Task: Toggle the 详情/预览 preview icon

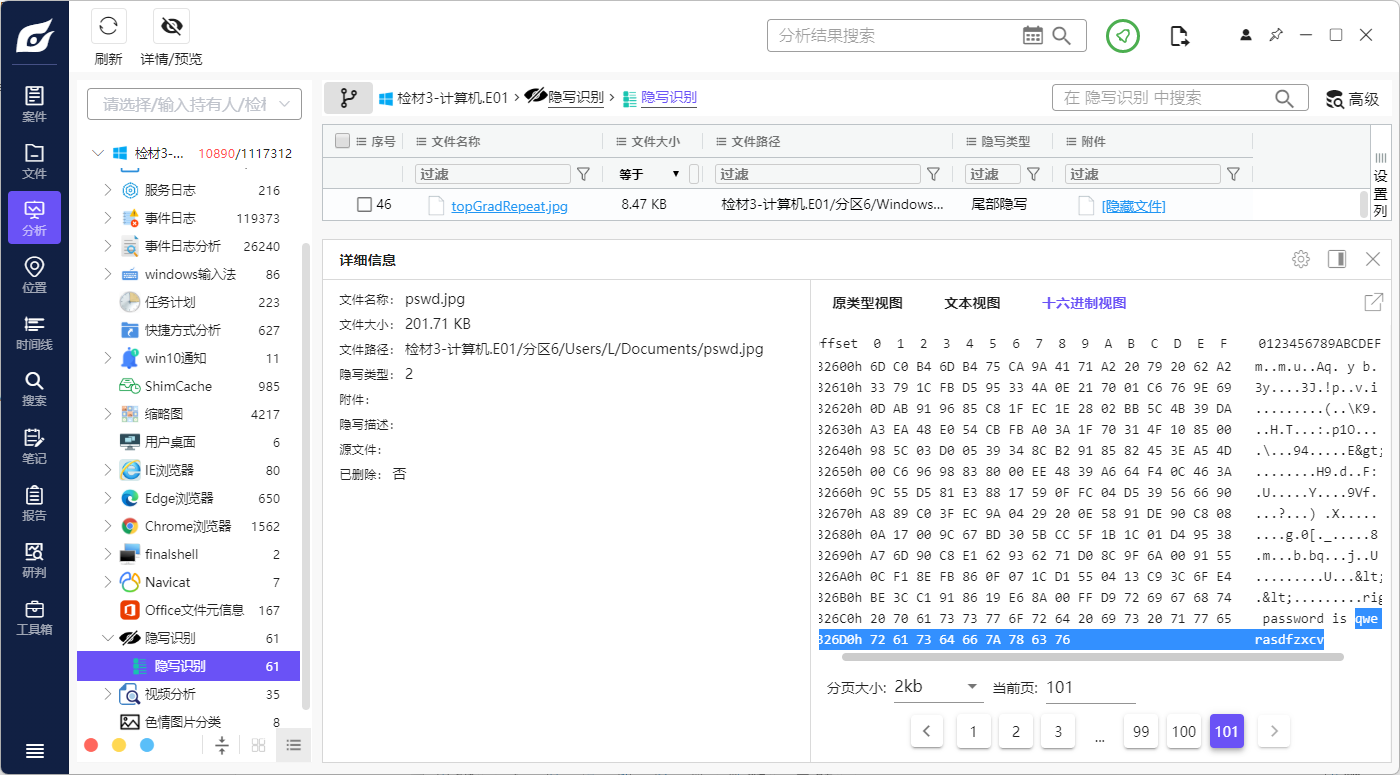Action: click(x=170, y=26)
